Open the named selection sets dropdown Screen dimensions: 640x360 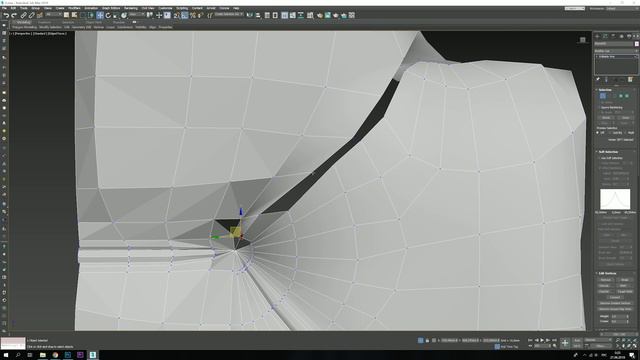click(229, 15)
